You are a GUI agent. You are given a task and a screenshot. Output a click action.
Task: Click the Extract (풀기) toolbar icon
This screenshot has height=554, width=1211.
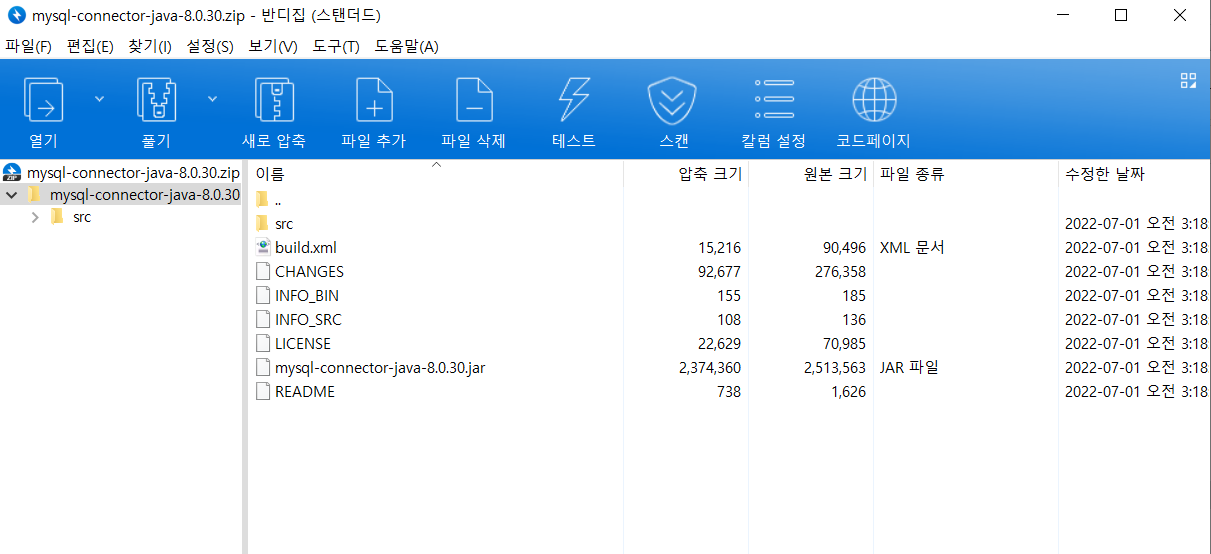click(x=156, y=100)
